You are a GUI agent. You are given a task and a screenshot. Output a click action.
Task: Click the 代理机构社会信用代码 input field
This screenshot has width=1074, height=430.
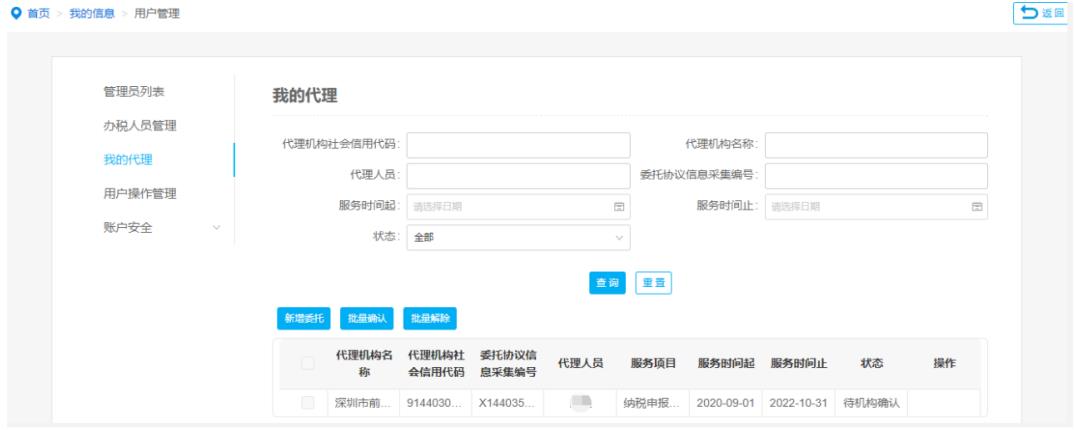(518, 145)
